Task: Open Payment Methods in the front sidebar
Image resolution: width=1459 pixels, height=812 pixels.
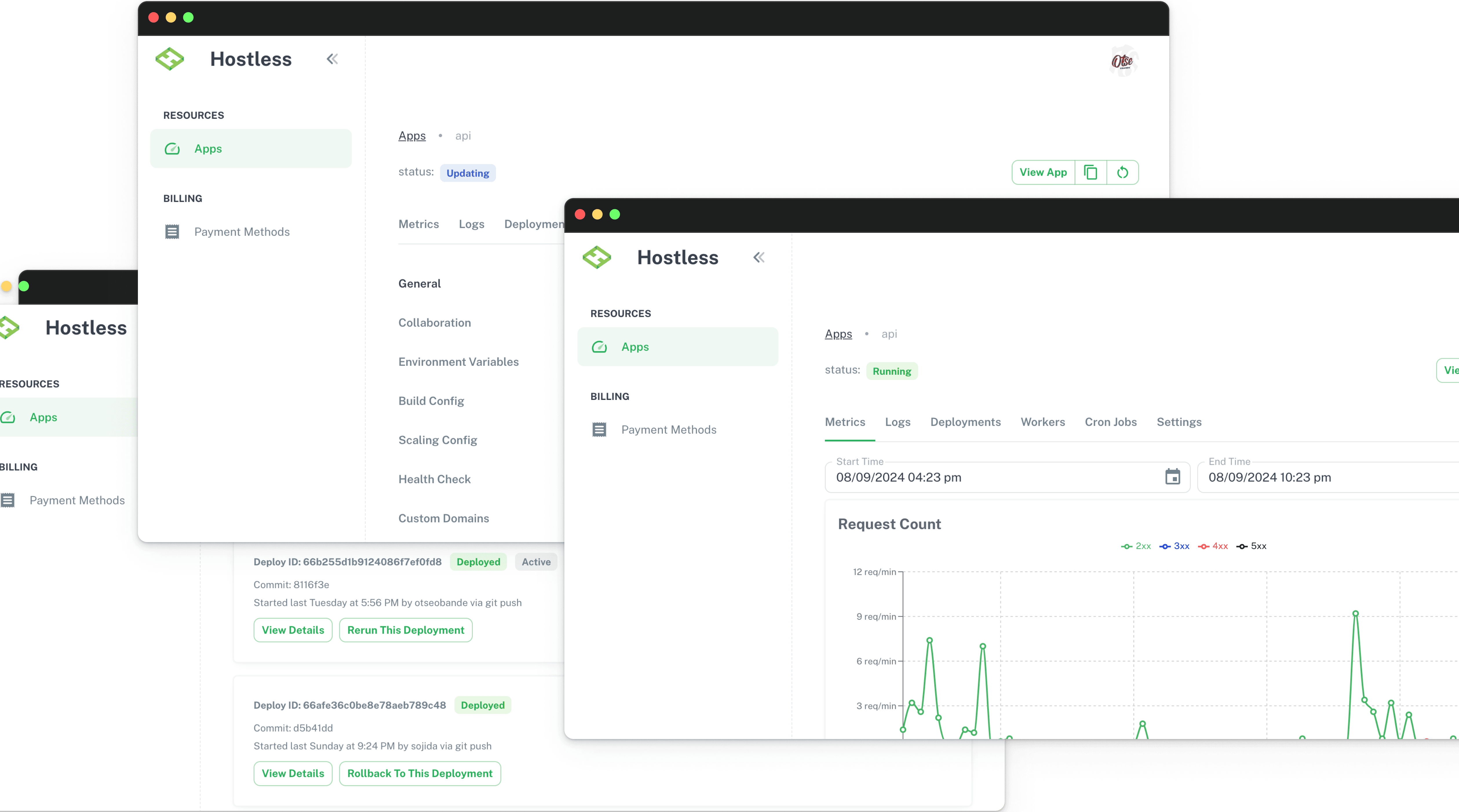Action: [x=669, y=429]
